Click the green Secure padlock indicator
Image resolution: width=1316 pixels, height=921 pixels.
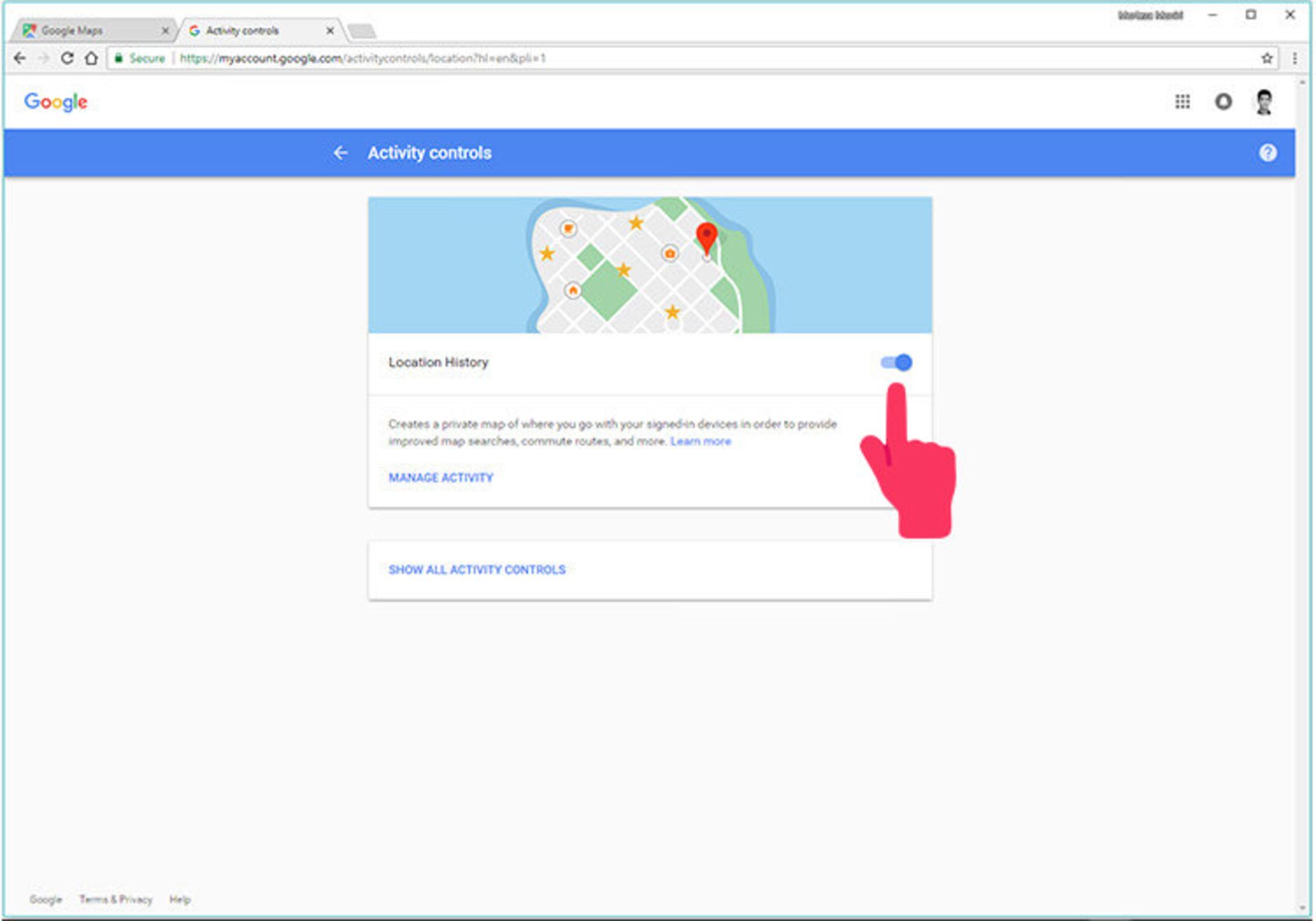140,58
